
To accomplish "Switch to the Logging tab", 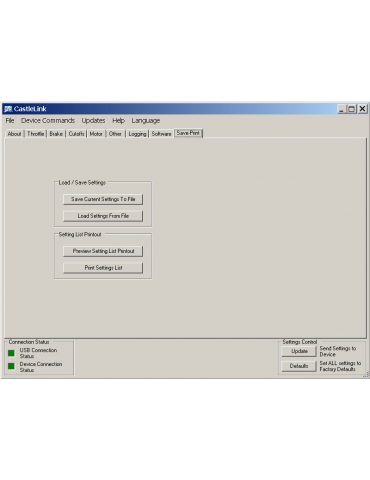I will 137,134.
